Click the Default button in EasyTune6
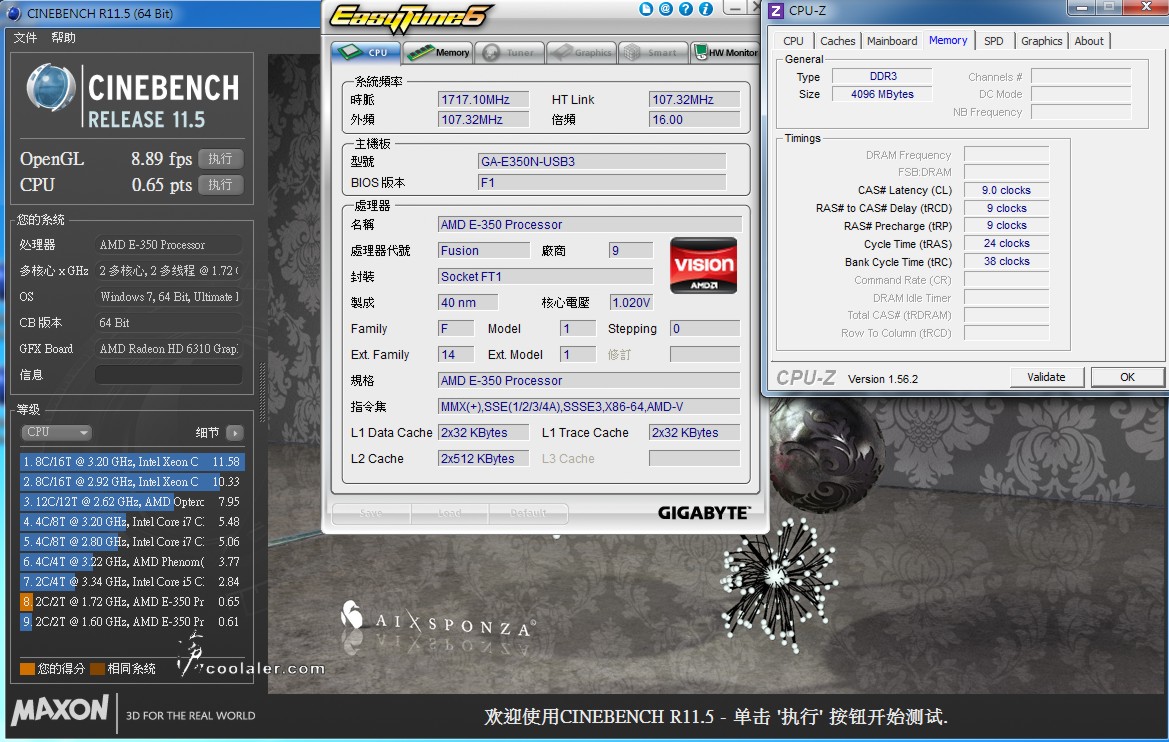Screen dimensions: 1169x742 click(529, 514)
